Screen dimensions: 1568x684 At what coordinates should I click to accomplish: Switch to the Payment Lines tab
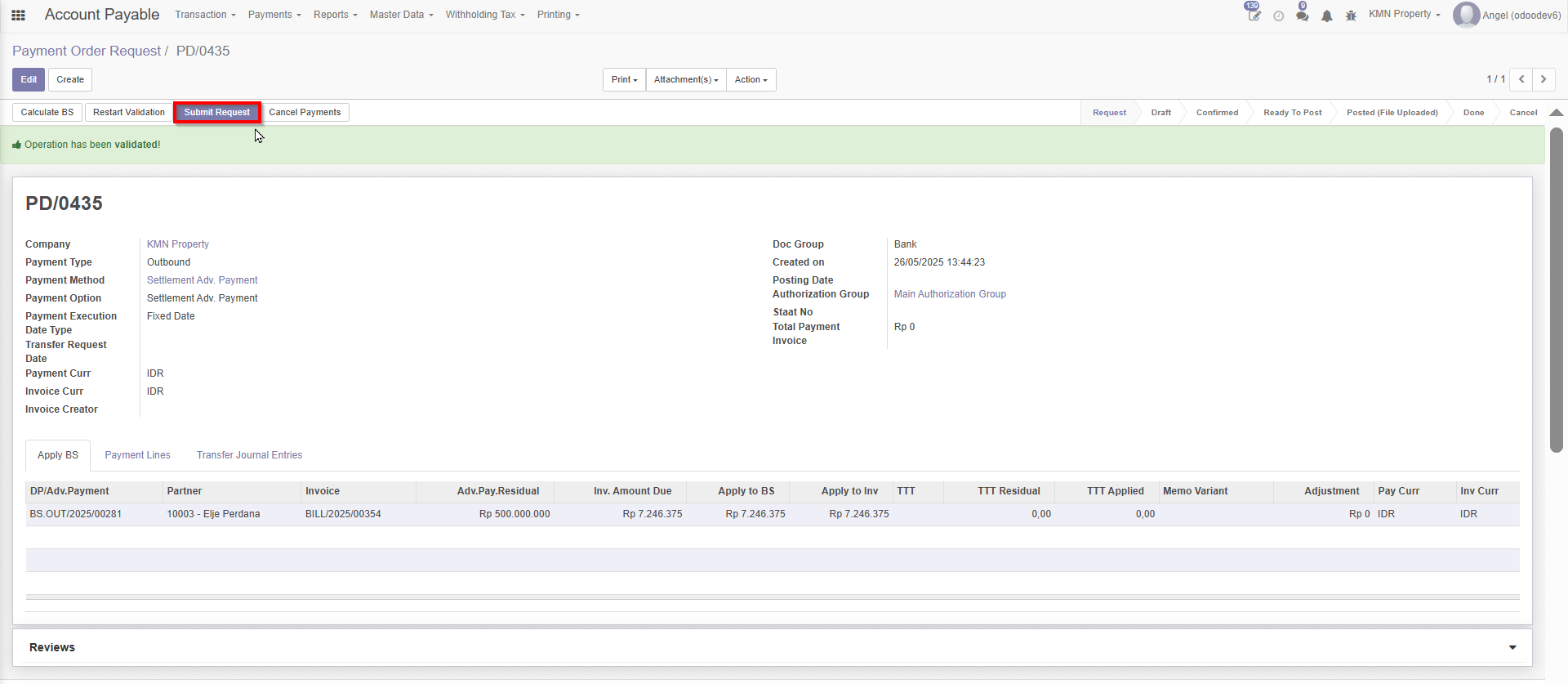click(137, 455)
